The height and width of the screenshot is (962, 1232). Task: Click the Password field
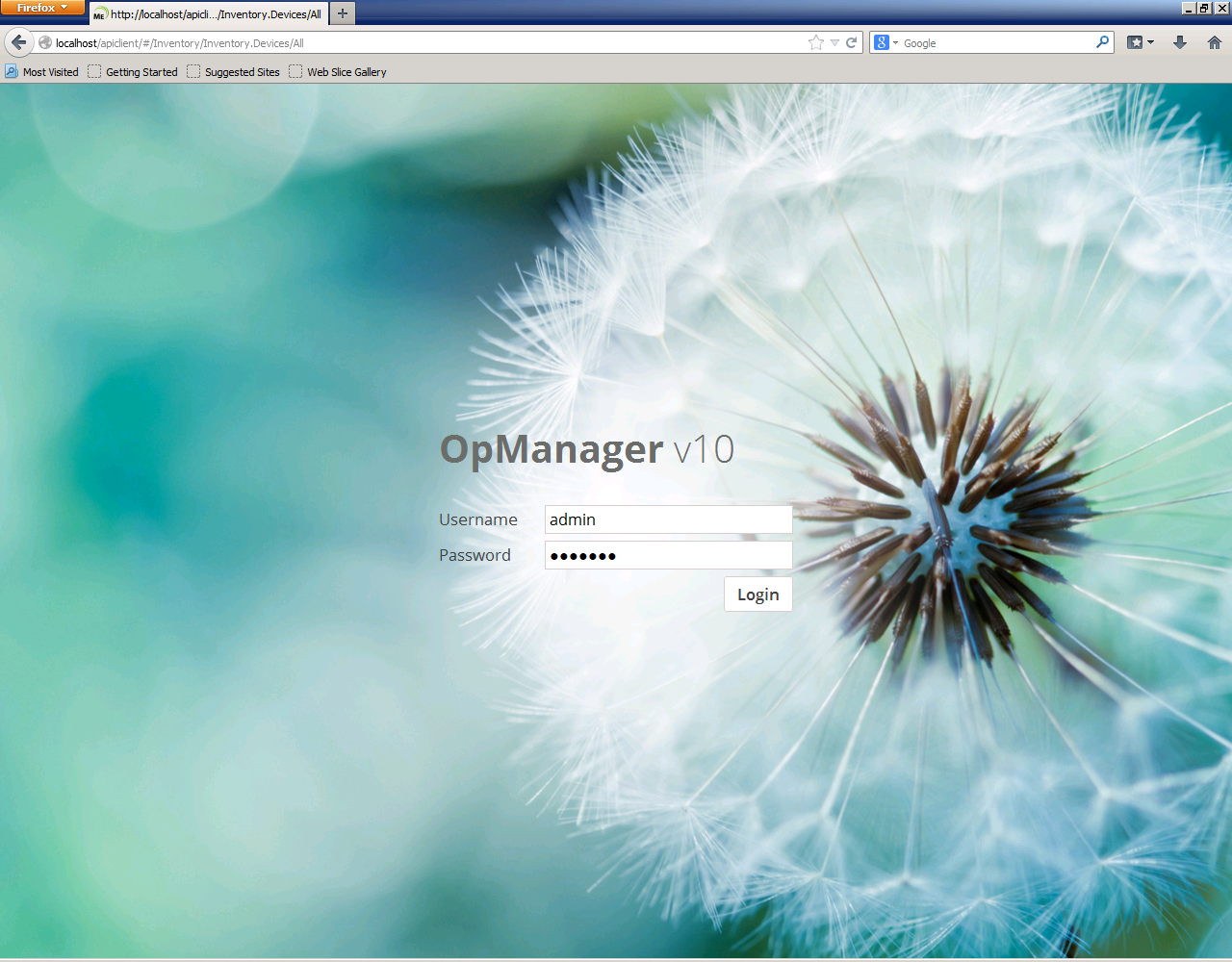click(669, 555)
